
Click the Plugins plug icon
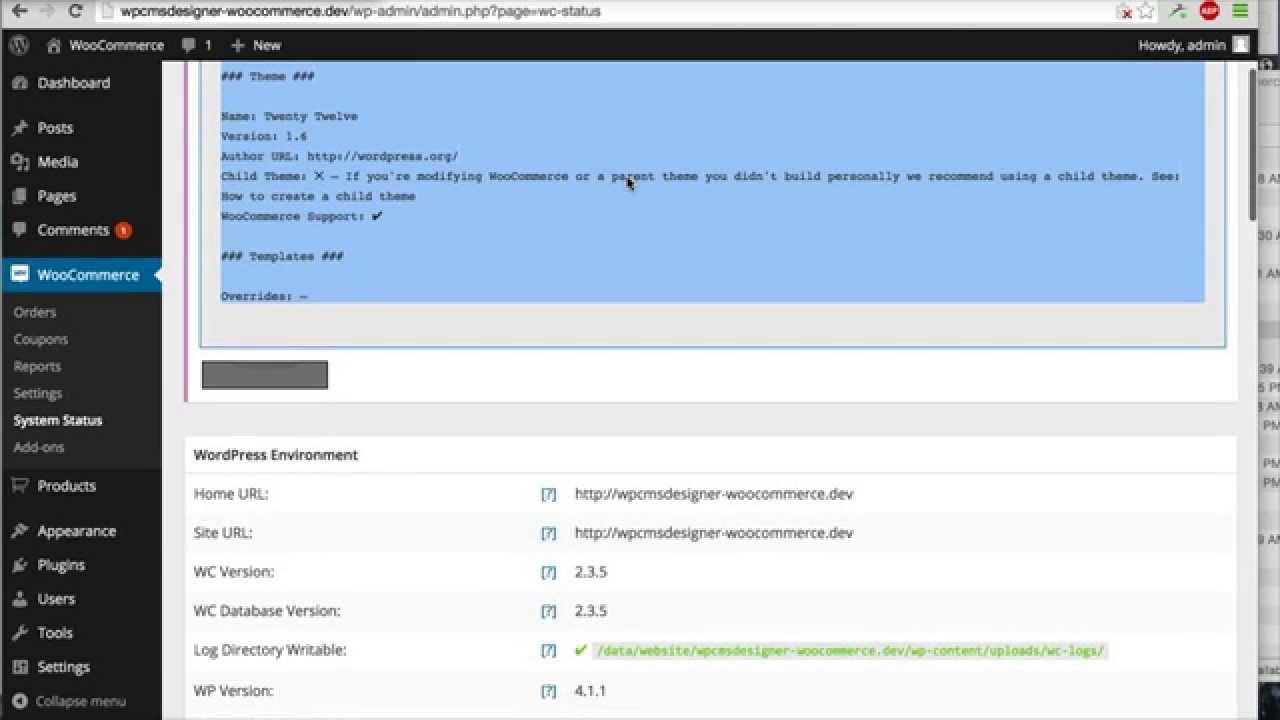tap(20, 565)
